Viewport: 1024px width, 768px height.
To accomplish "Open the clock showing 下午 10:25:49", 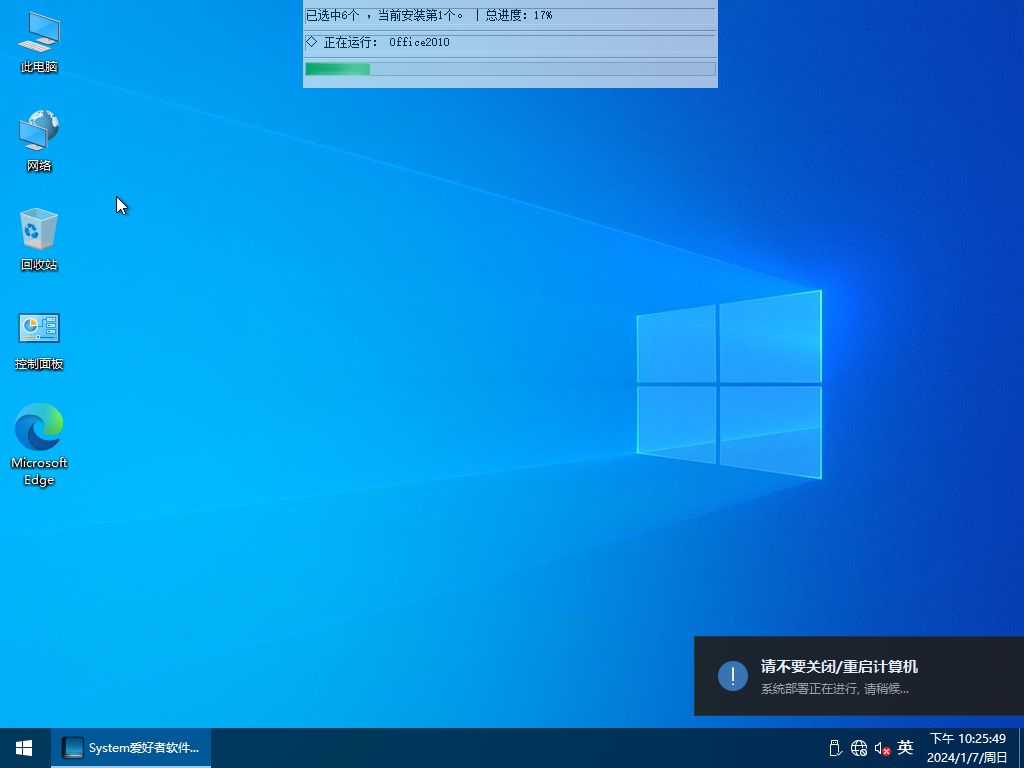I will pyautogui.click(x=967, y=739).
